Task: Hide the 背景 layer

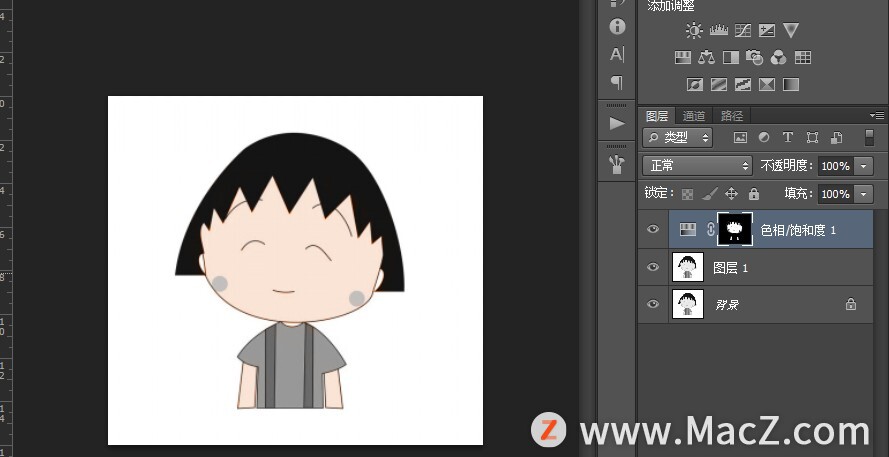Action: click(653, 304)
